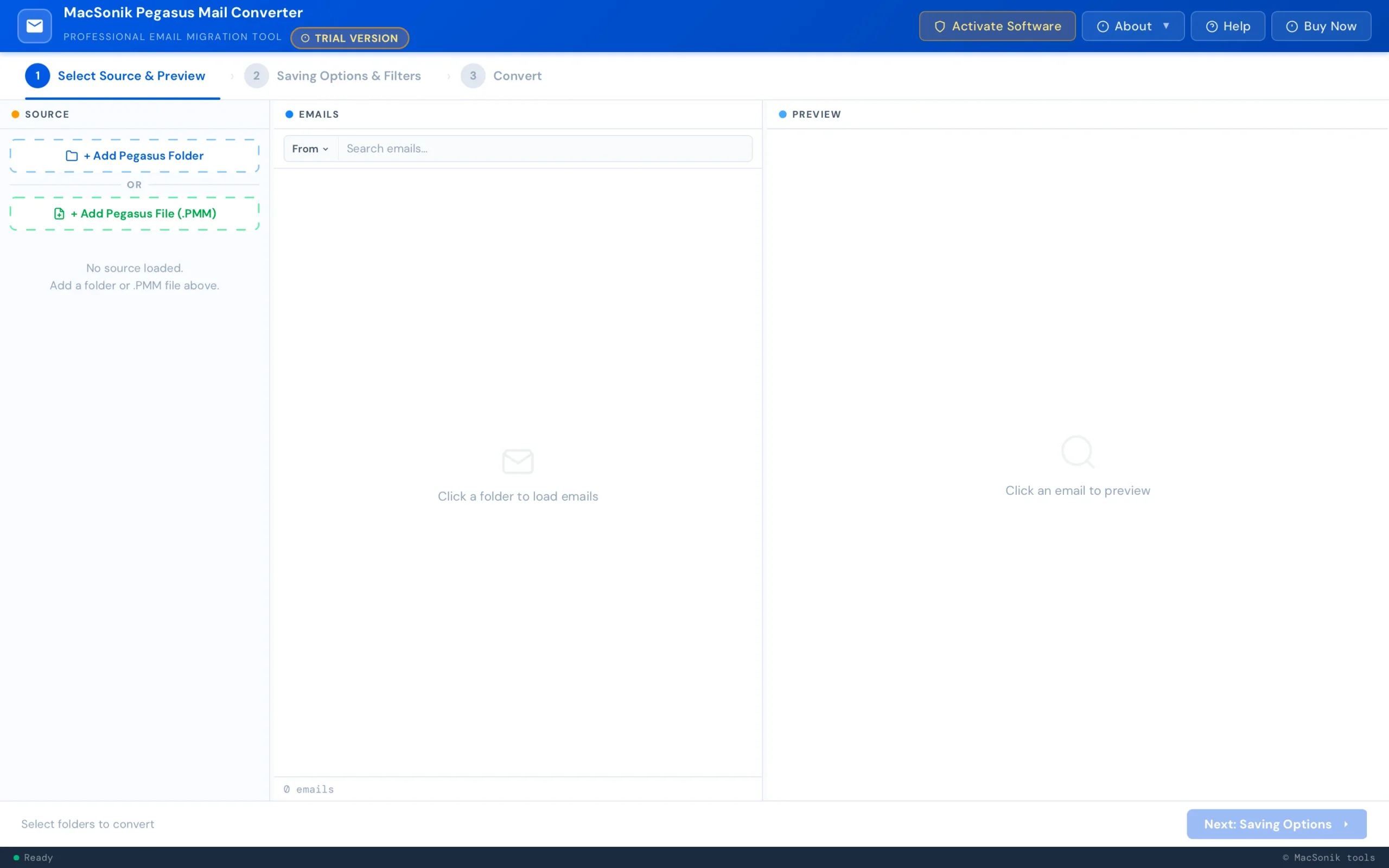Click the Buy Now info icon
This screenshot has height=868, width=1389.
1291,27
